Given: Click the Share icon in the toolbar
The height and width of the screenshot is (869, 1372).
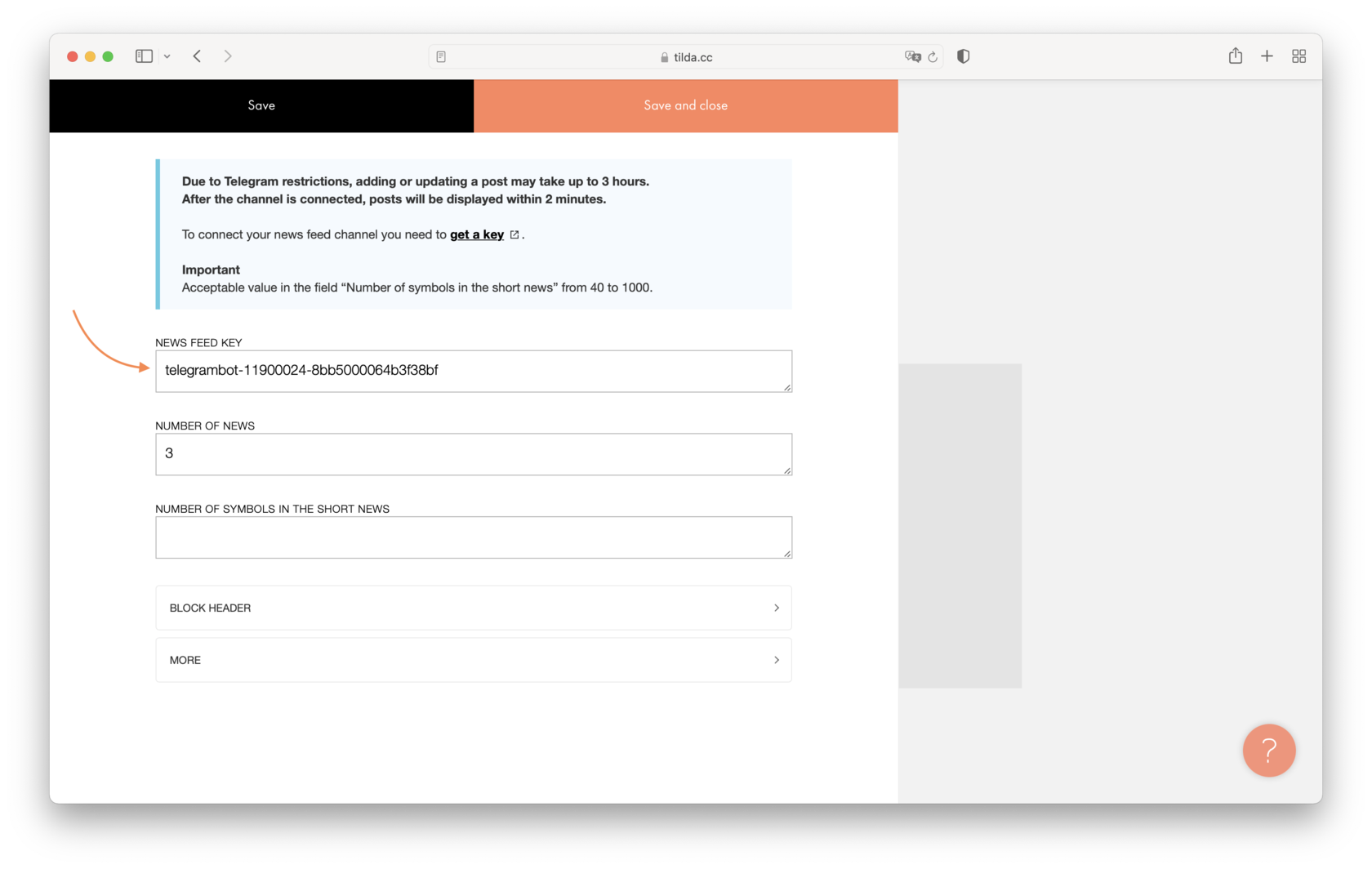Looking at the screenshot, I should coord(1236,56).
